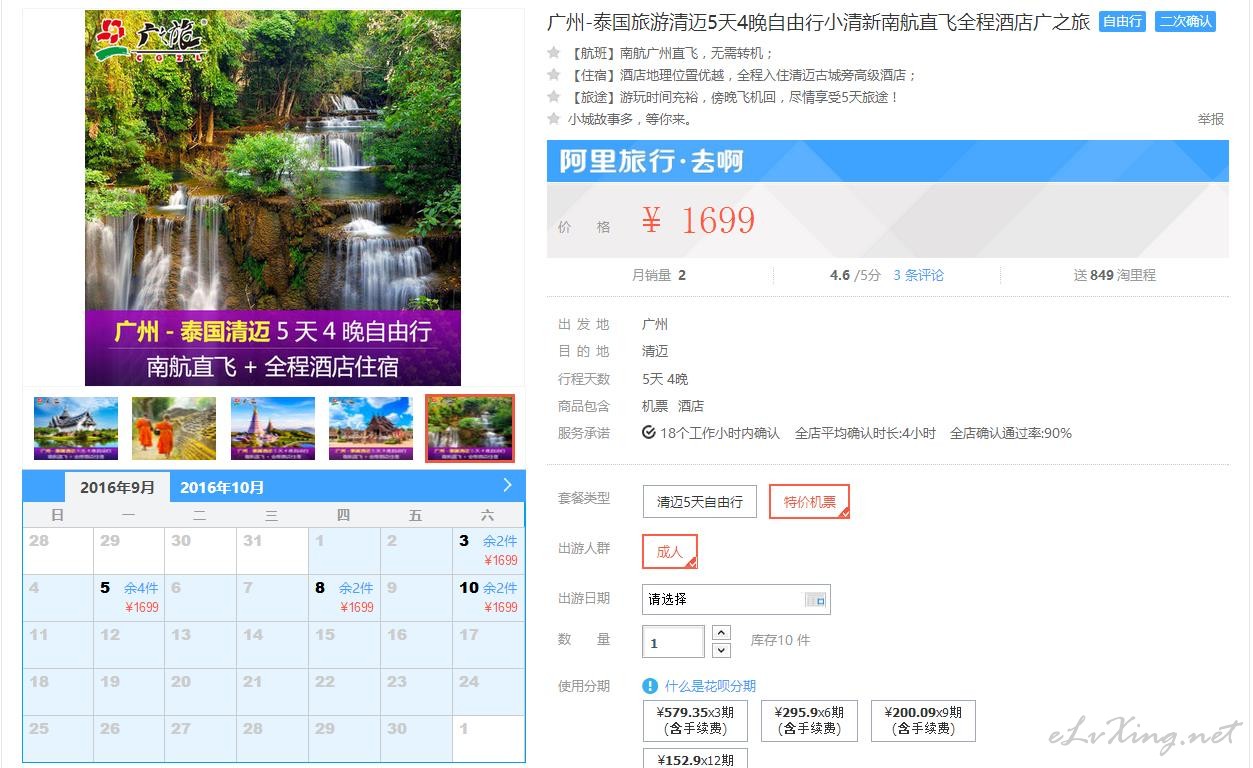Image resolution: width=1253 pixels, height=768 pixels.
Task: Pick September 3 with 余2件 in calendar
Action: tap(488, 550)
